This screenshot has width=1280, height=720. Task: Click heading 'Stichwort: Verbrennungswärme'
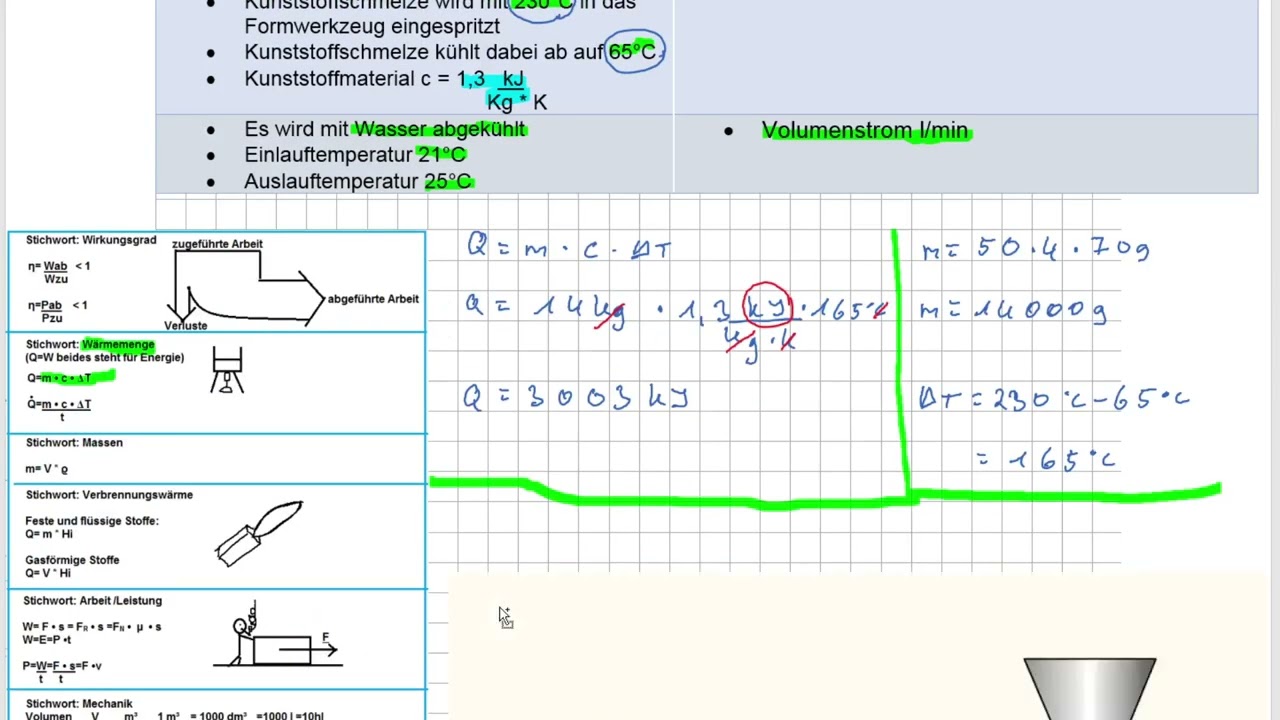109,494
